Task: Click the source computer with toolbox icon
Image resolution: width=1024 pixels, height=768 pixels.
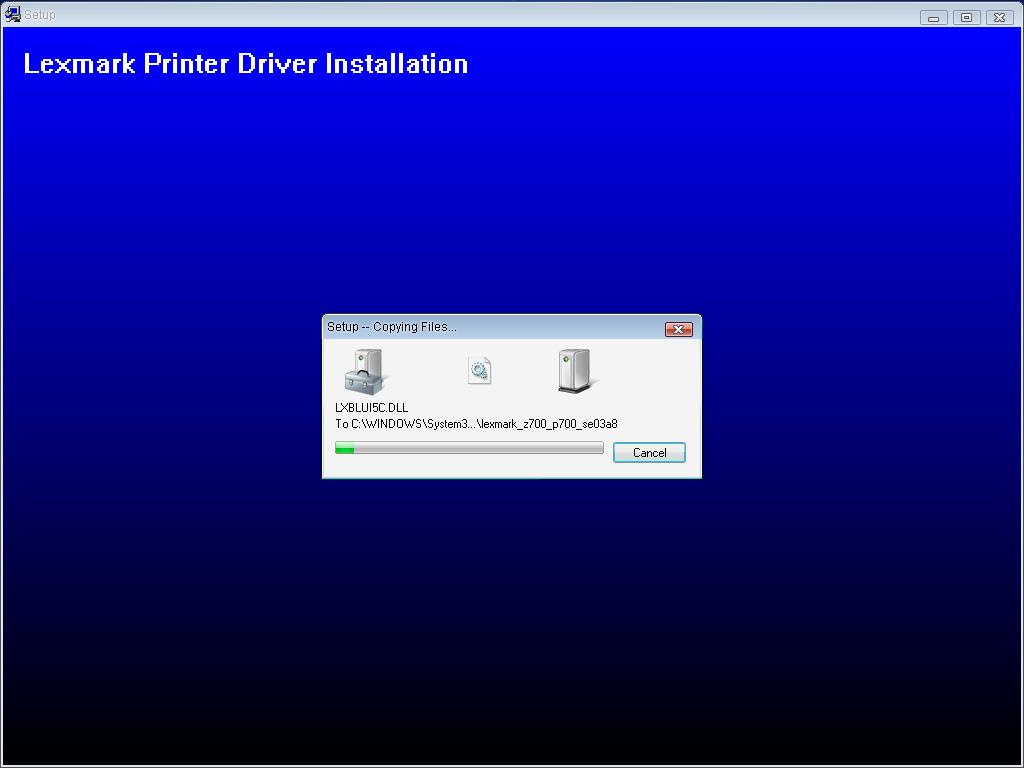Action: click(364, 372)
